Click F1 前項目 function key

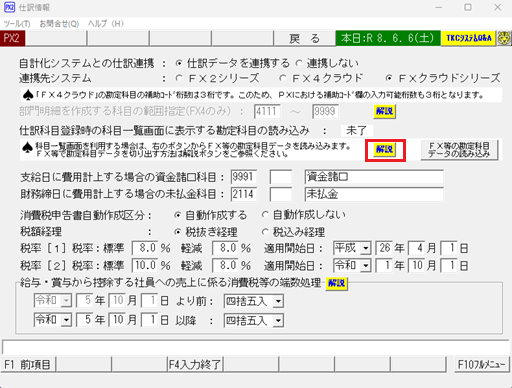pos(28,364)
